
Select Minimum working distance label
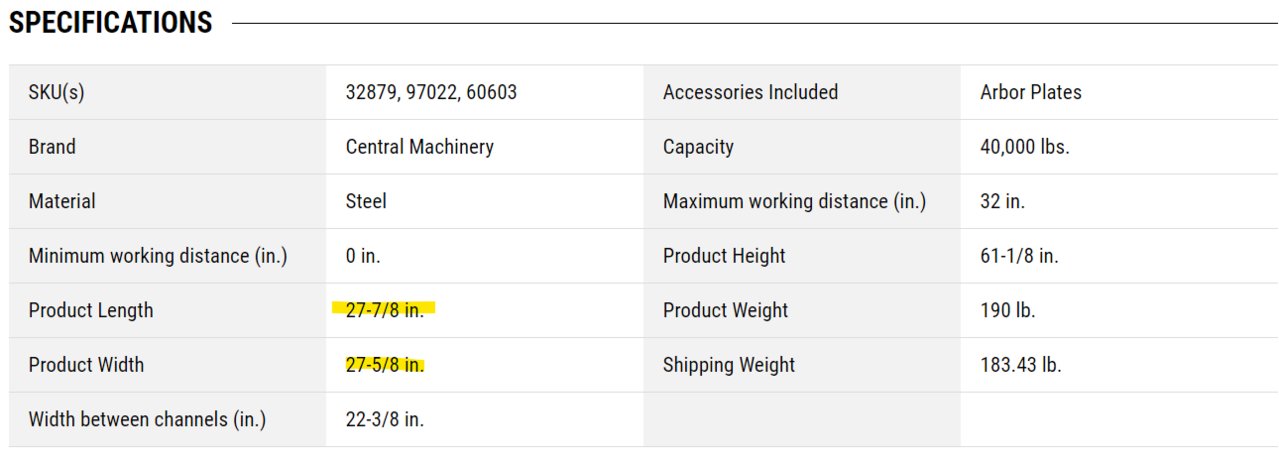(x=158, y=256)
